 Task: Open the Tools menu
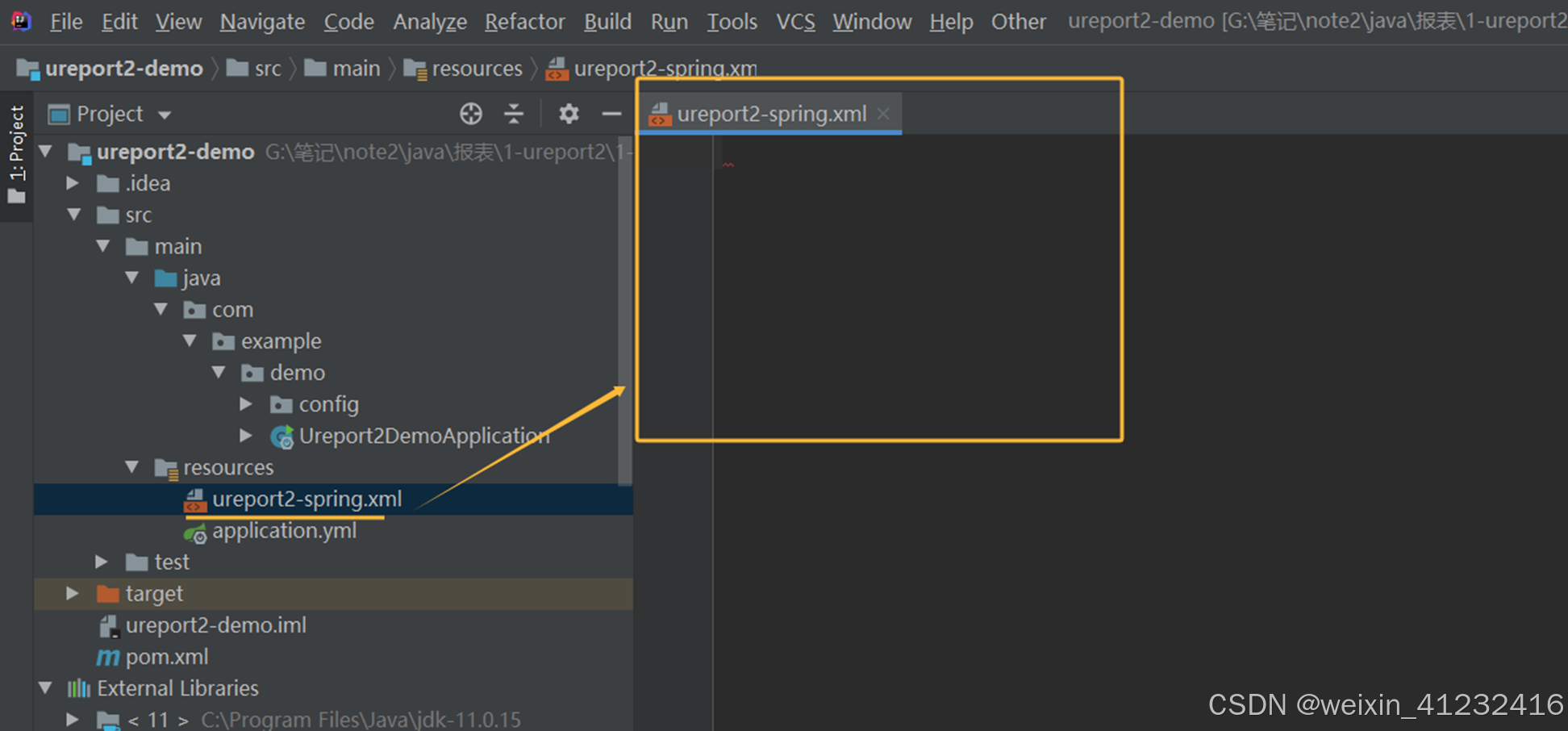732,22
